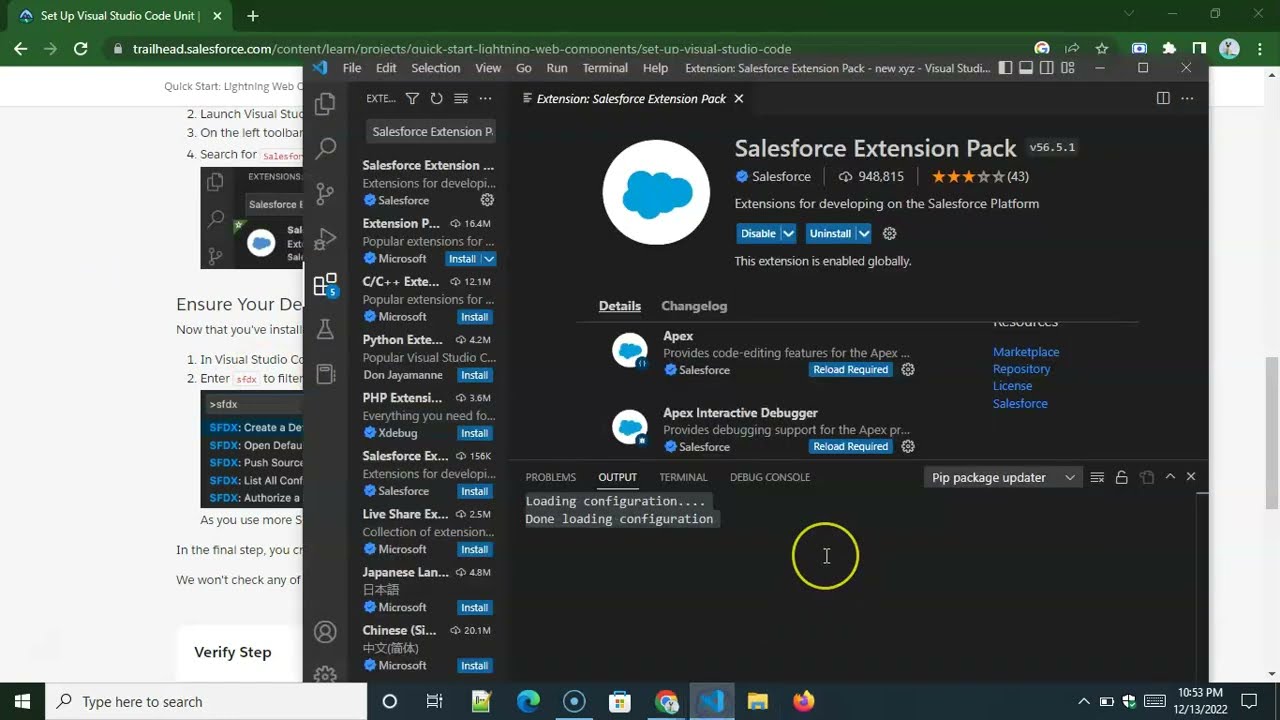The width and height of the screenshot is (1280, 720).
Task: Open File Explorer from the taskbar
Action: click(x=757, y=701)
